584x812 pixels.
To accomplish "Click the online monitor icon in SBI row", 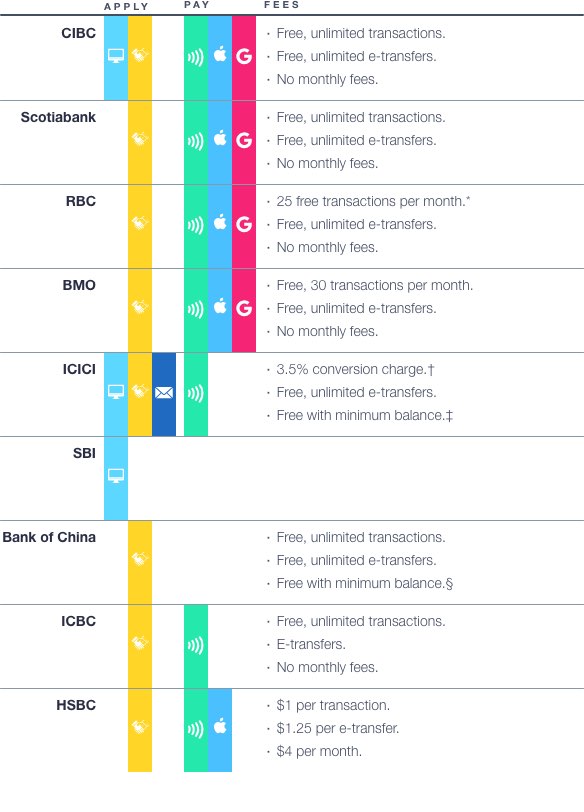I will coord(116,475).
